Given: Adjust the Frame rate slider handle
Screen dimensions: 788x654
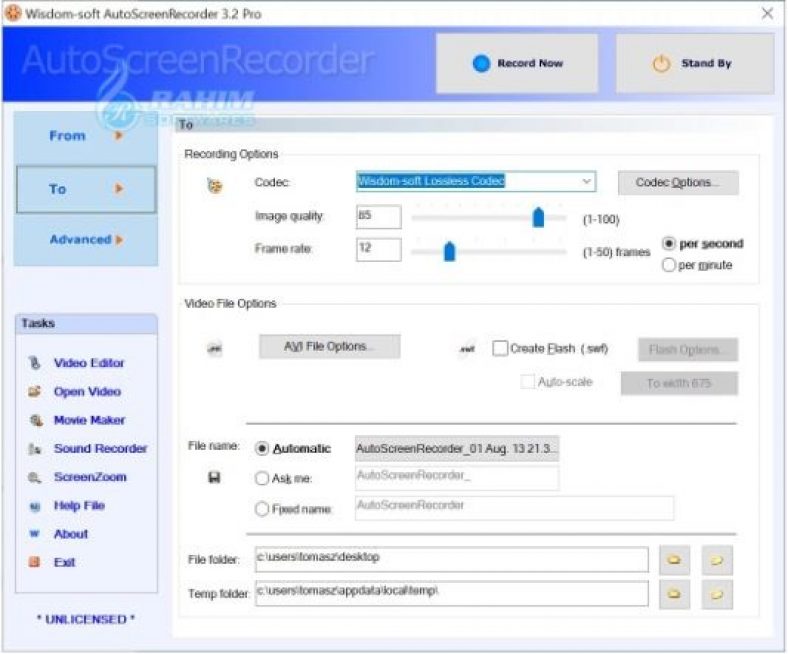Looking at the screenshot, I should 449,251.
